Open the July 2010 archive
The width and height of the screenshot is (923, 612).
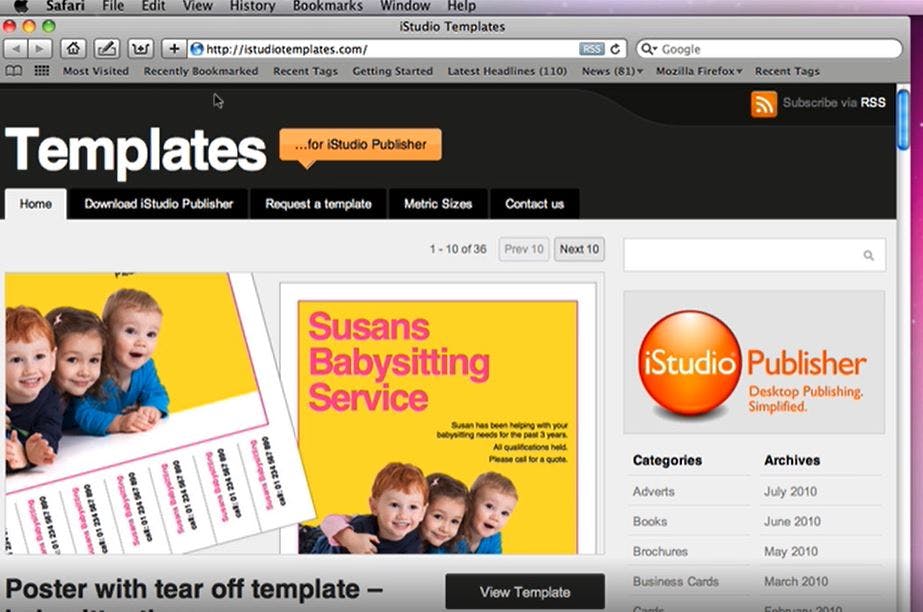[x=791, y=491]
